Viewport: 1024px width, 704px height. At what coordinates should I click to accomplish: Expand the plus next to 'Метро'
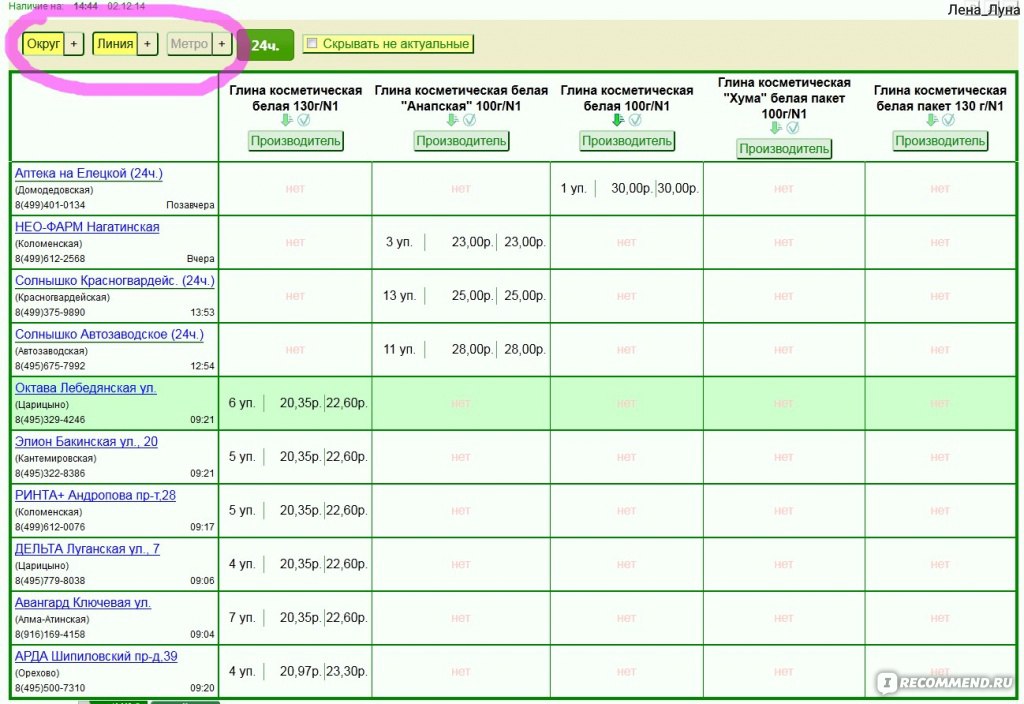click(x=222, y=44)
